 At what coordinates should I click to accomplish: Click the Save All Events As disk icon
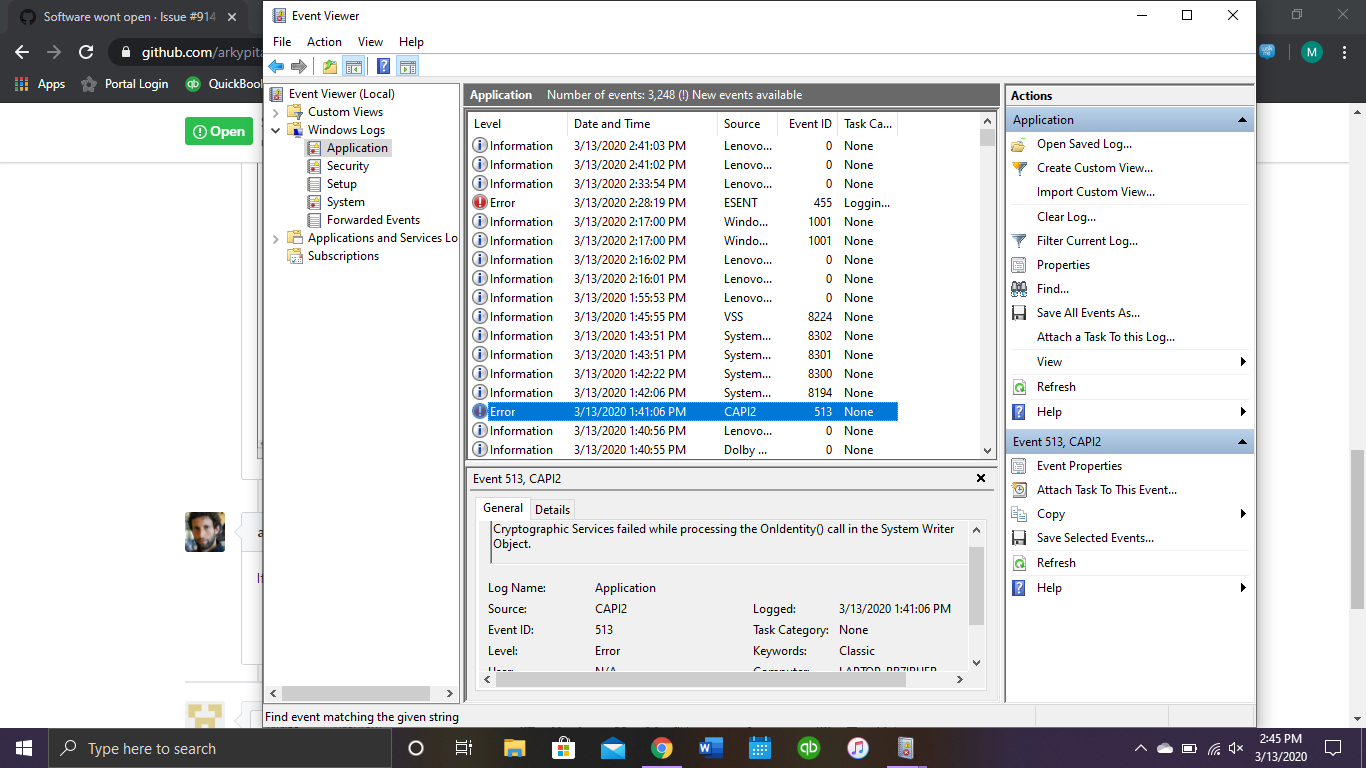coord(1019,313)
